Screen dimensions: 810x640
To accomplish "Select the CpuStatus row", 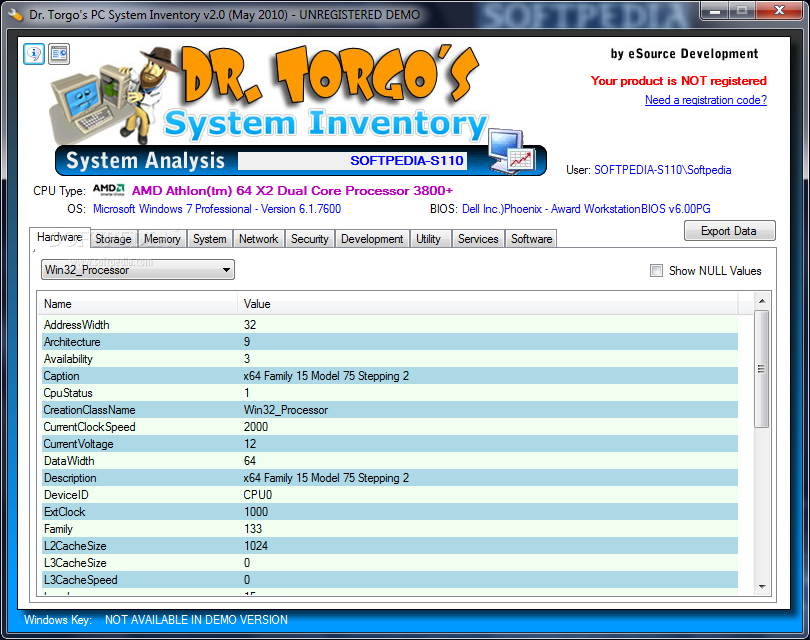I will pyautogui.click(x=388, y=393).
